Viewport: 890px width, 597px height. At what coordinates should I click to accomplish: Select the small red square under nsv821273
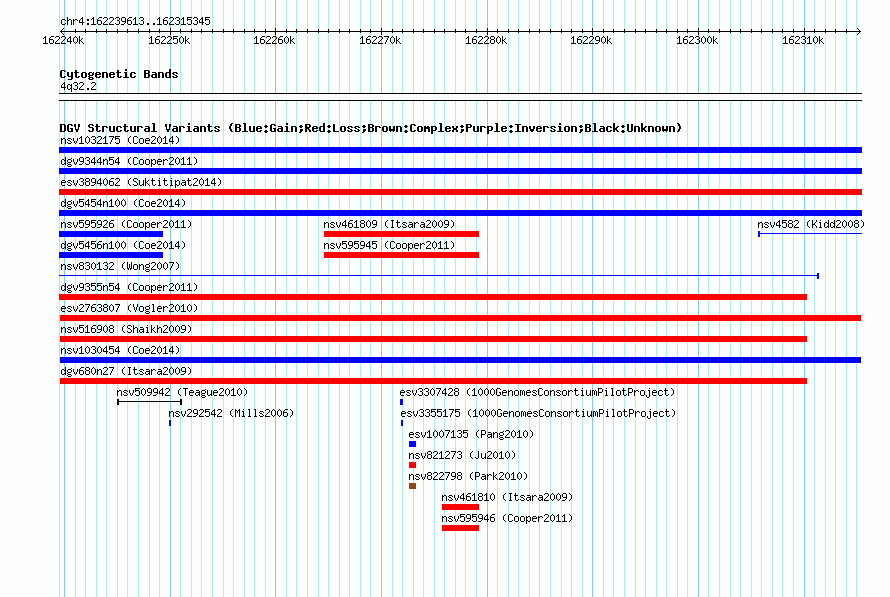click(413, 465)
